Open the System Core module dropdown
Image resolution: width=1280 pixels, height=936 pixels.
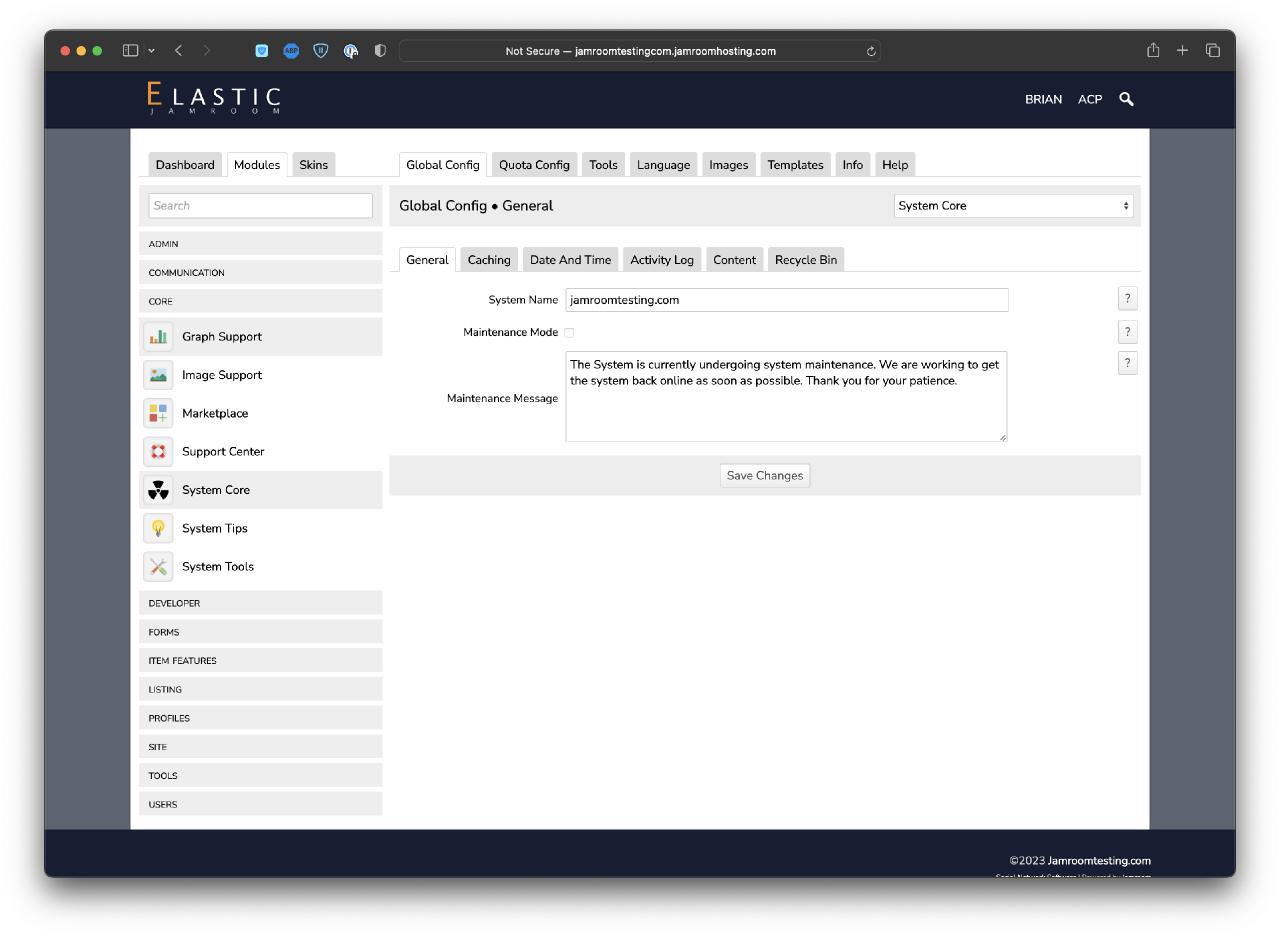pos(1013,206)
